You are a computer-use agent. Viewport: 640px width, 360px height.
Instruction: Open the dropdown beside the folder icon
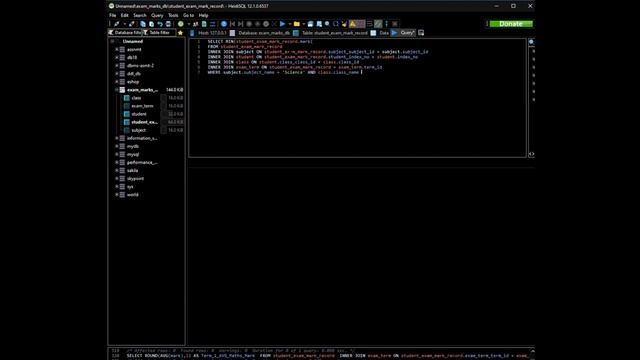(304, 24)
